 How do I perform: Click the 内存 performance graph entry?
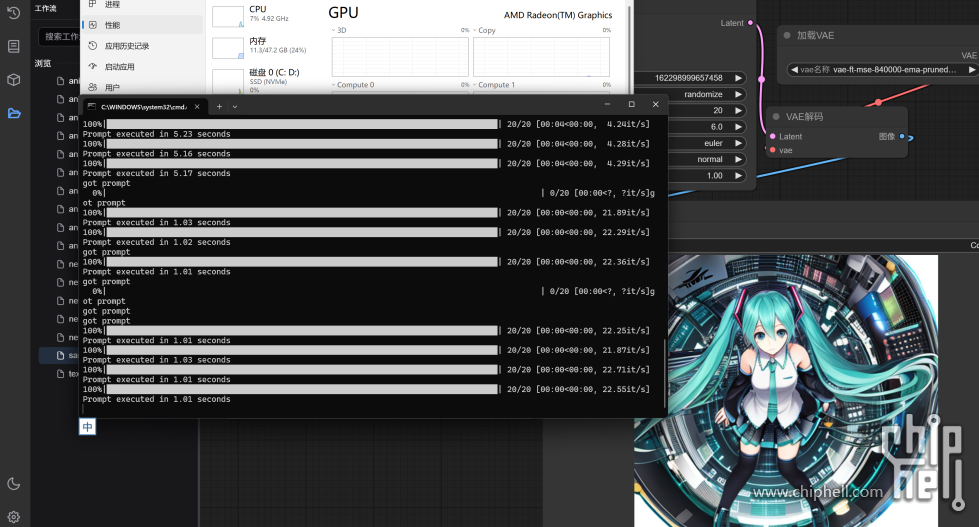point(257,45)
